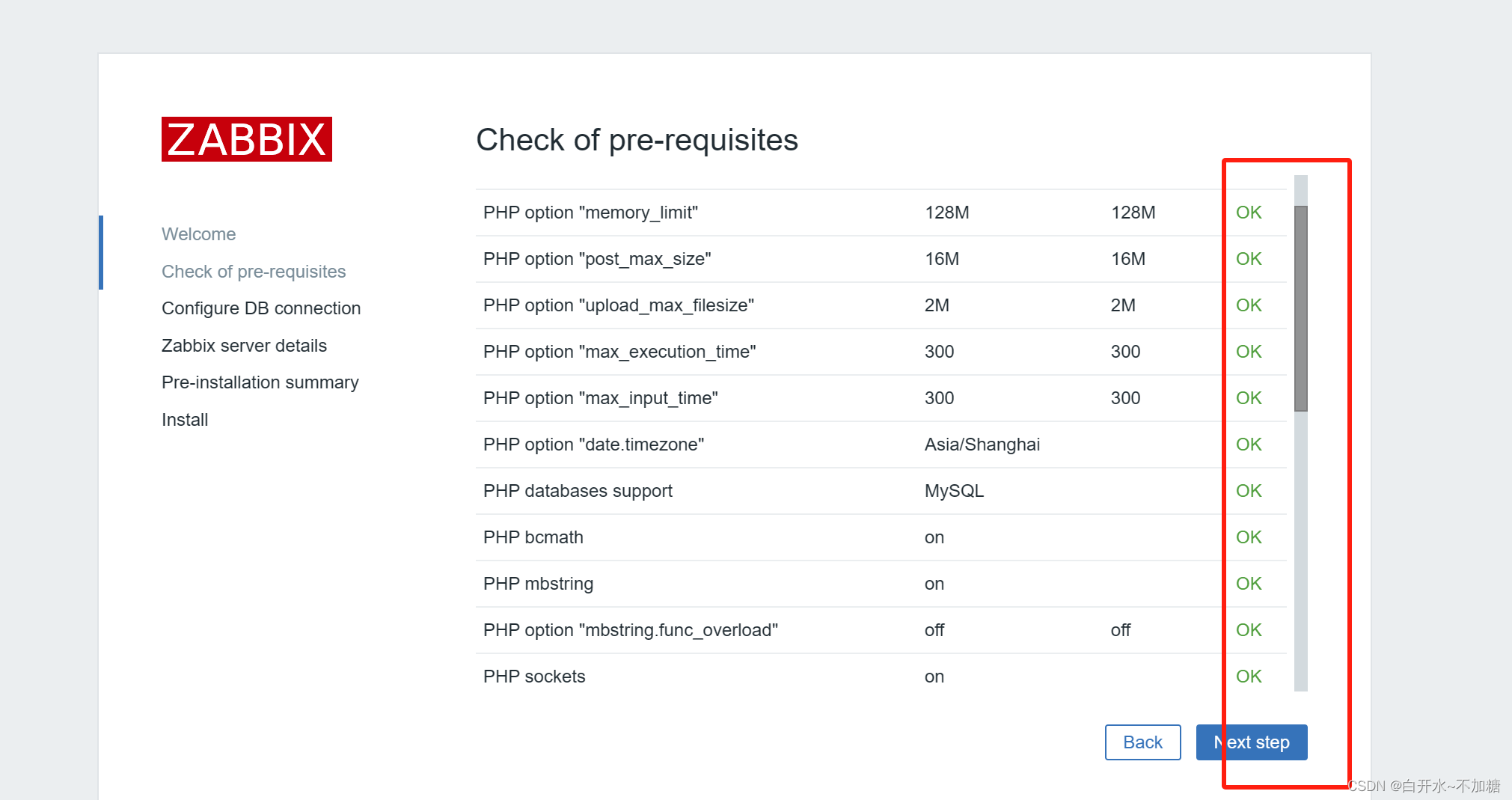Go to Configure DB connection step
The height and width of the screenshot is (800, 1512).
261,308
